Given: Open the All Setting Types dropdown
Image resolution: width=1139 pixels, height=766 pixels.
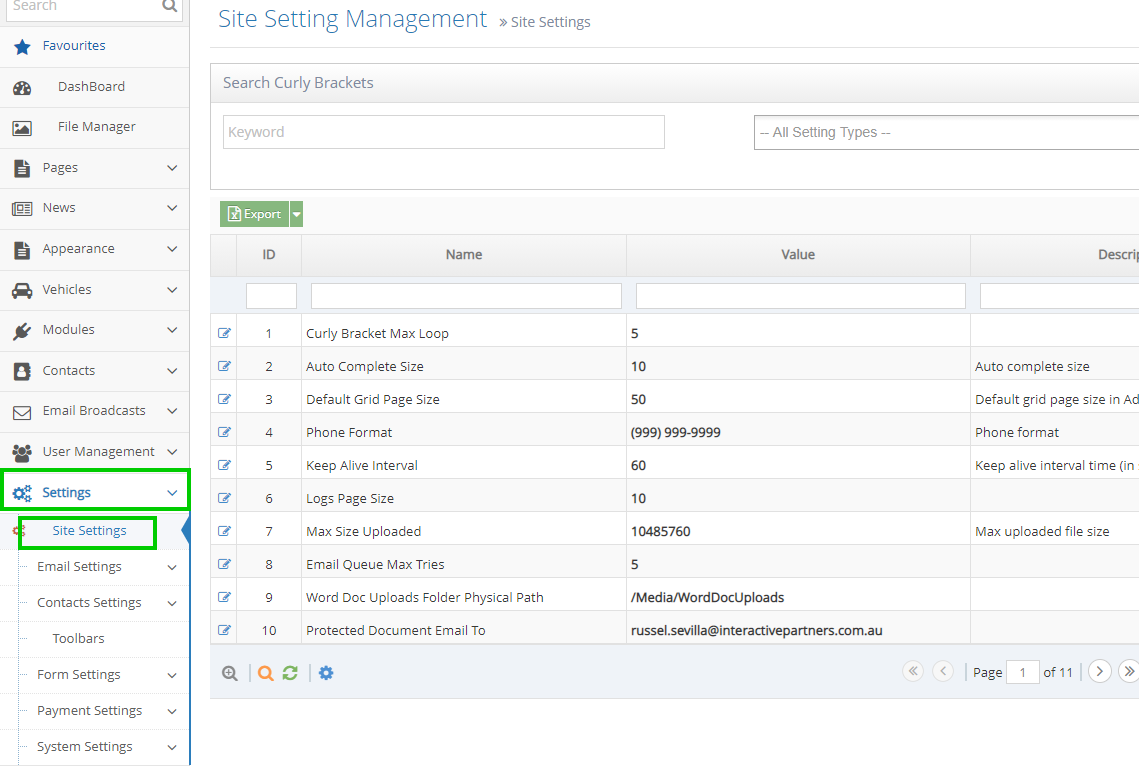Looking at the screenshot, I should point(945,132).
